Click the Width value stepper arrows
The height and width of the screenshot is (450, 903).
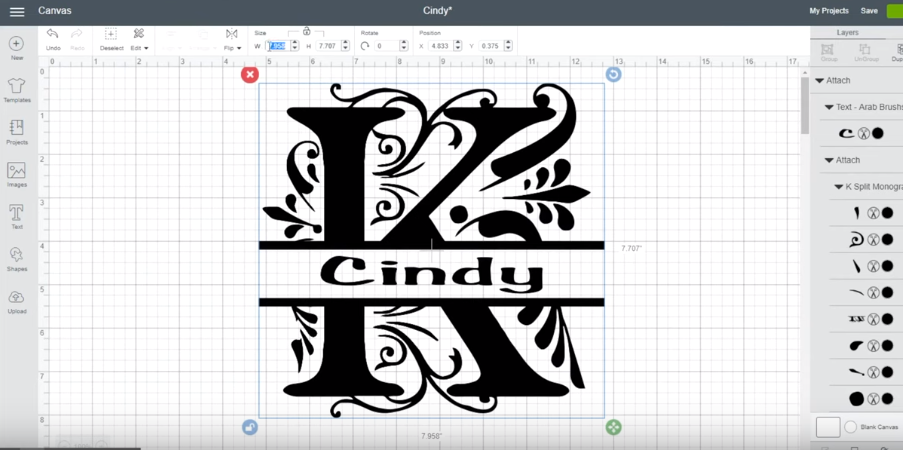pyautogui.click(x=295, y=46)
